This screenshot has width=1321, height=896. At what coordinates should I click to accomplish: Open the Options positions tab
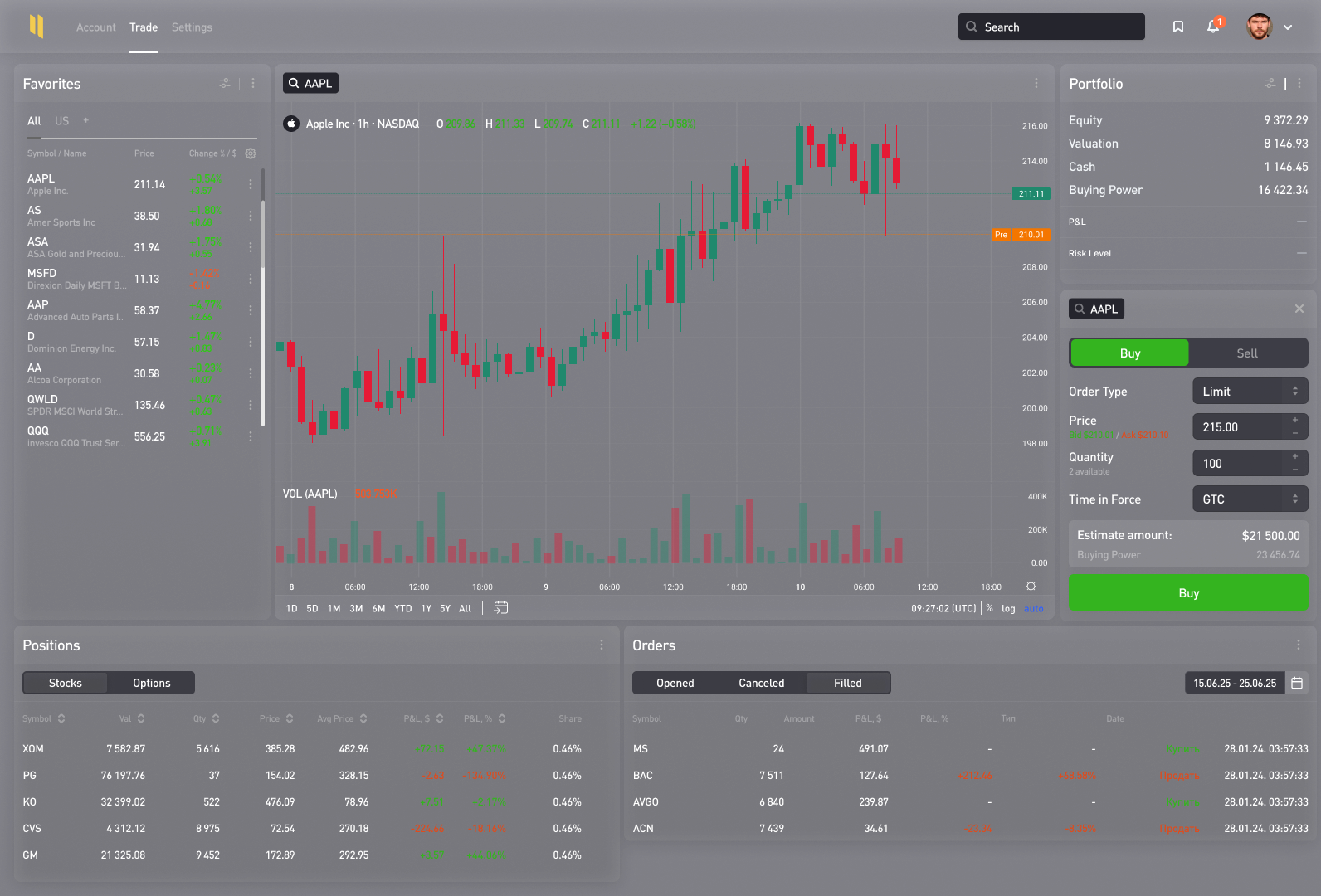(x=151, y=683)
